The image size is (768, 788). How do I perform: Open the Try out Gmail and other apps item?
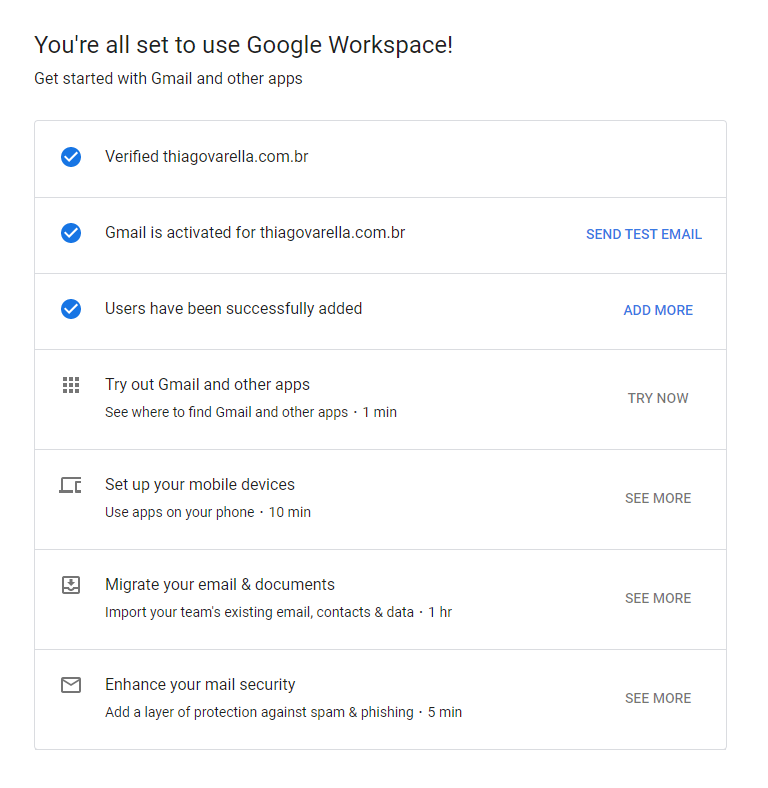pos(207,385)
